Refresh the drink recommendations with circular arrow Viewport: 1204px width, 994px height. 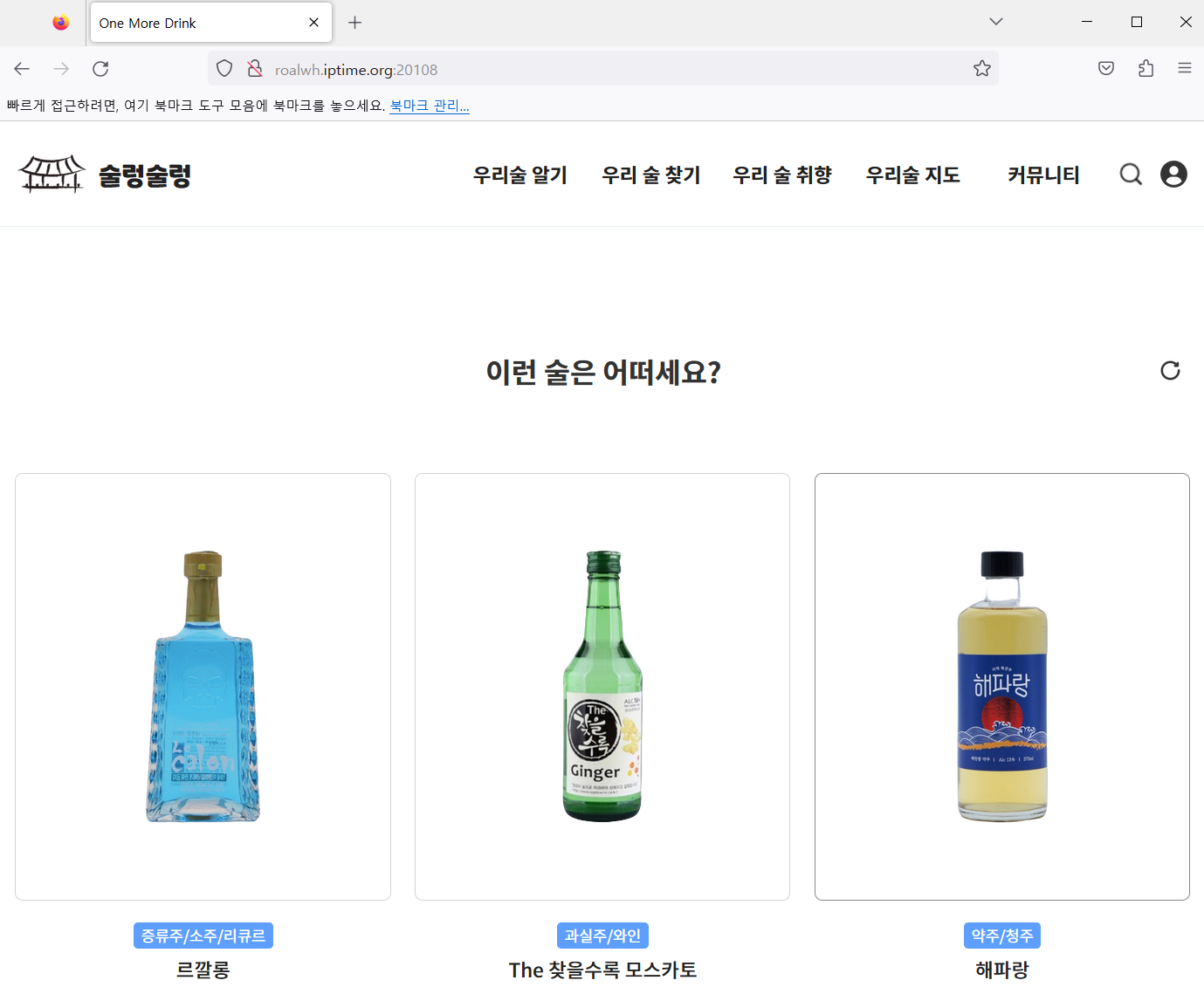pyautogui.click(x=1170, y=371)
